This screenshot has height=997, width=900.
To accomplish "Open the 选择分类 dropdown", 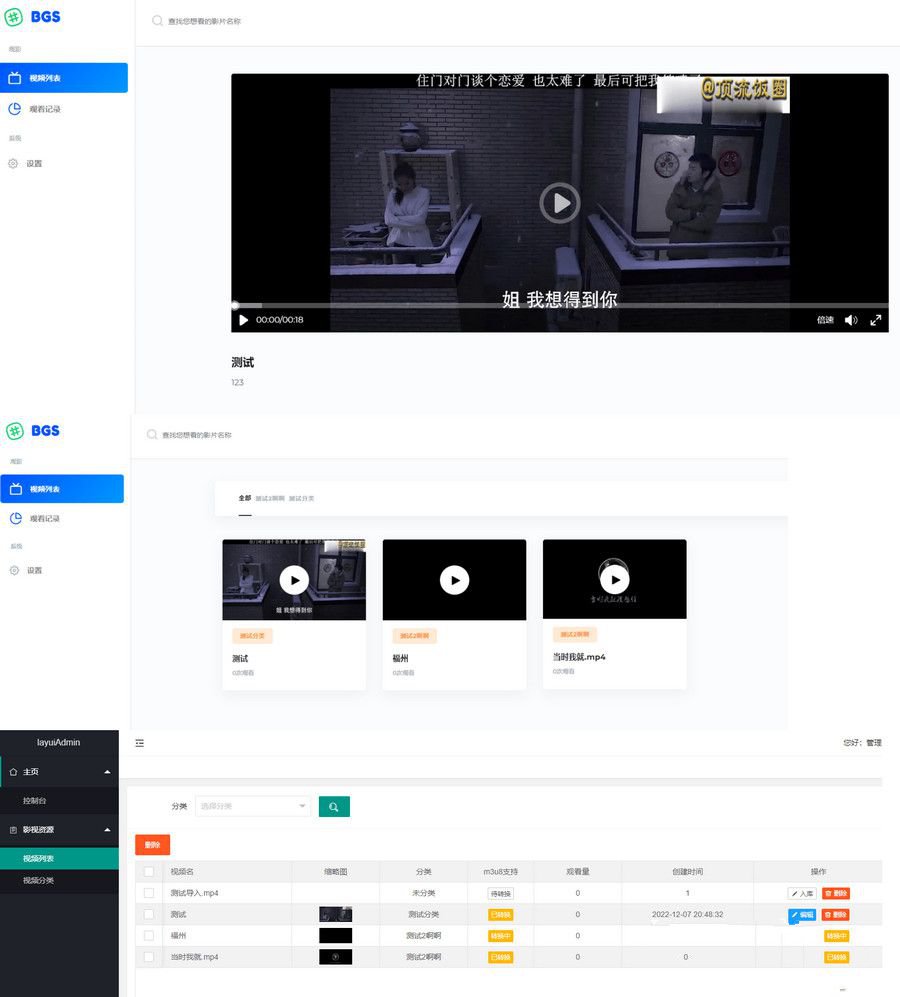I will coord(253,806).
